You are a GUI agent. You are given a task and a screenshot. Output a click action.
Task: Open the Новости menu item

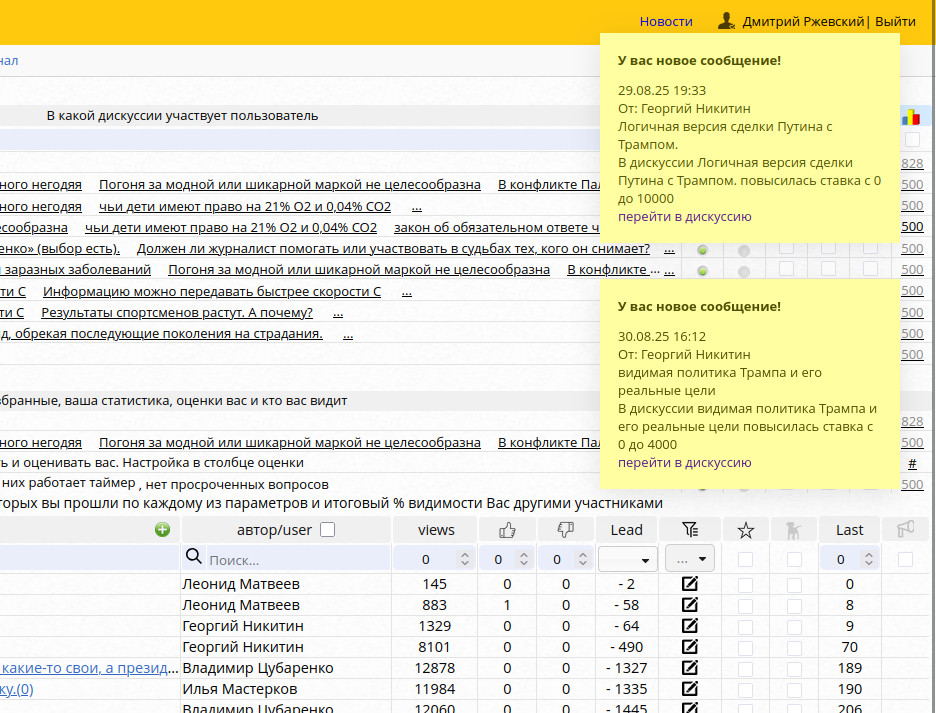tap(666, 21)
